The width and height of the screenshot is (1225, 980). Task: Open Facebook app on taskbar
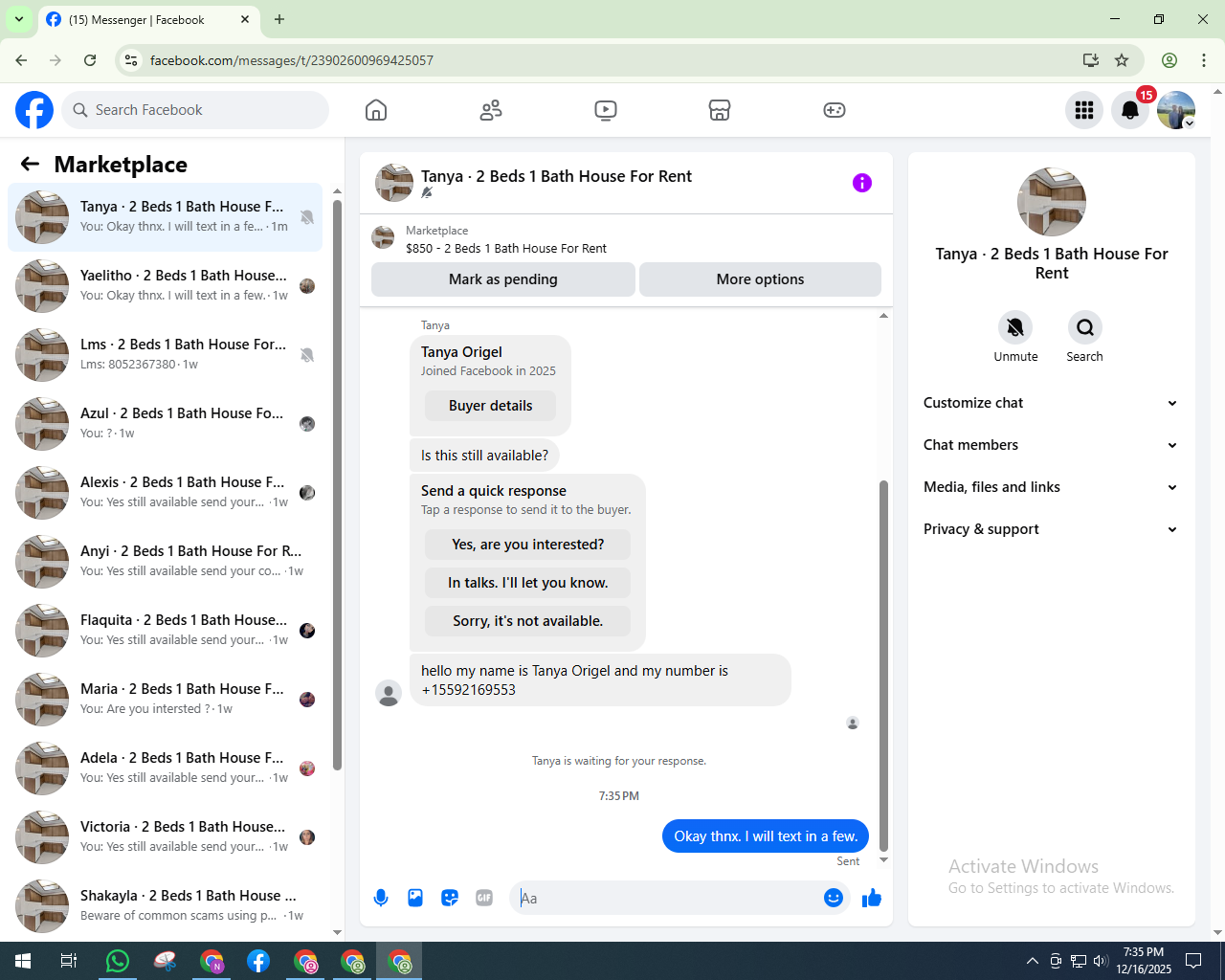[x=258, y=961]
